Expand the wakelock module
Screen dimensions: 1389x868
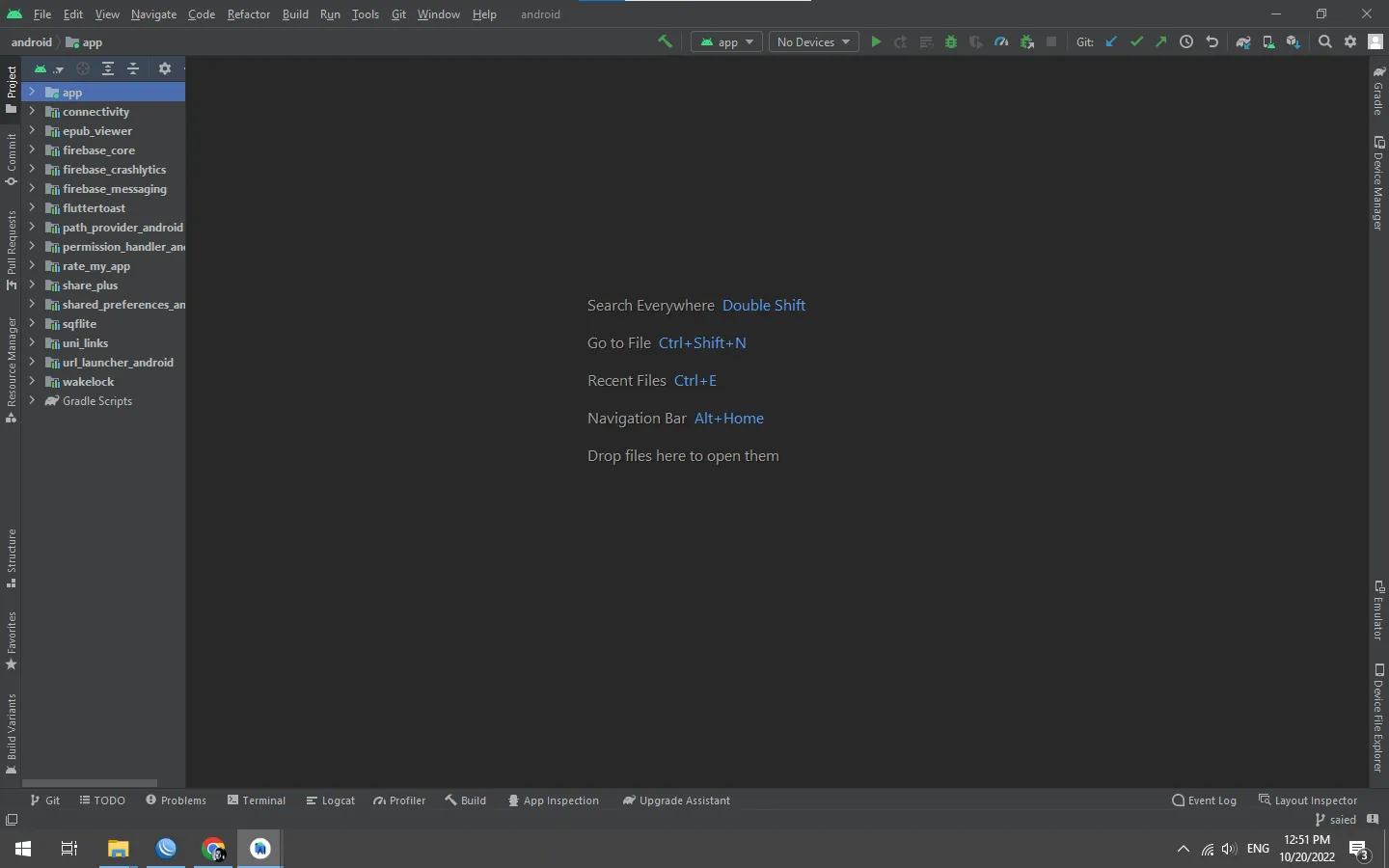point(32,381)
